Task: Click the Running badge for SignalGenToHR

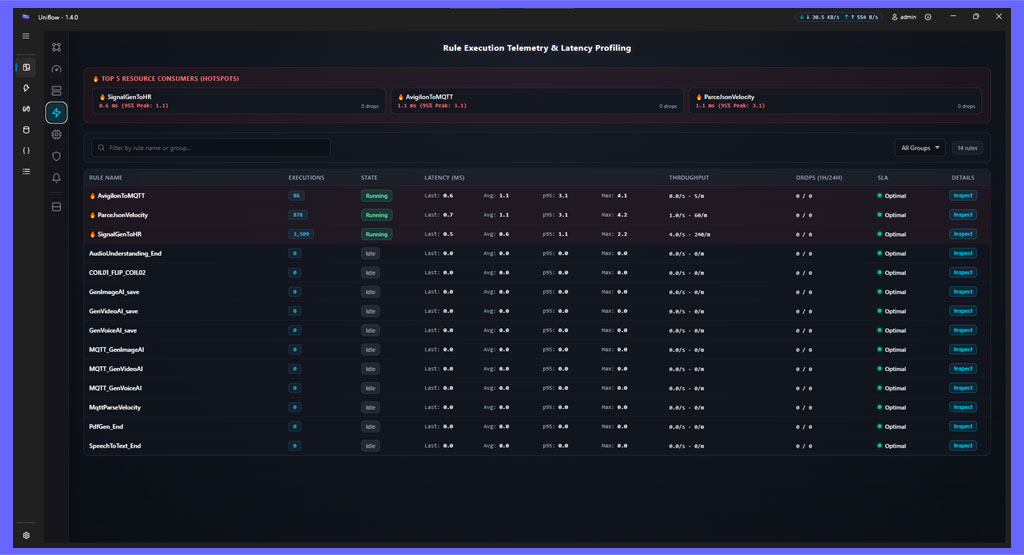Action: coord(376,234)
